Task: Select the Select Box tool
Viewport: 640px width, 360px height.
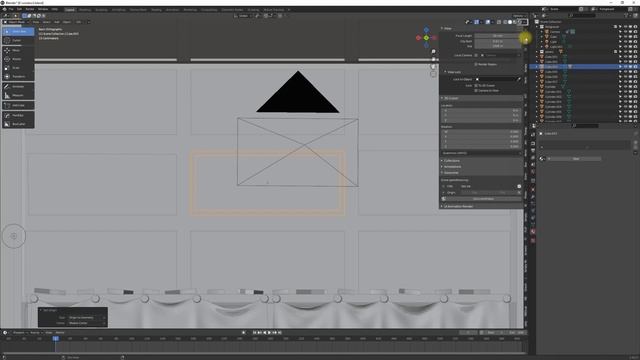Action: click(18, 31)
